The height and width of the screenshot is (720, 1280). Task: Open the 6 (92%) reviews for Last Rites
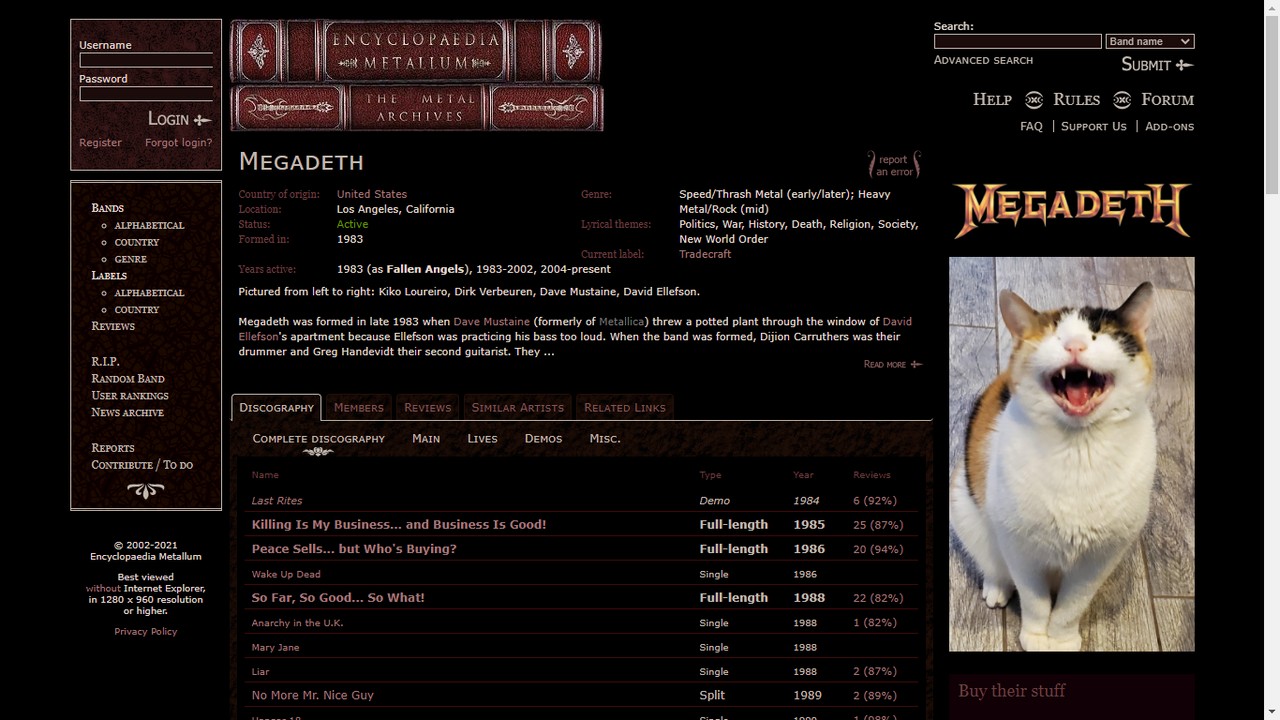pyautogui.click(x=875, y=501)
